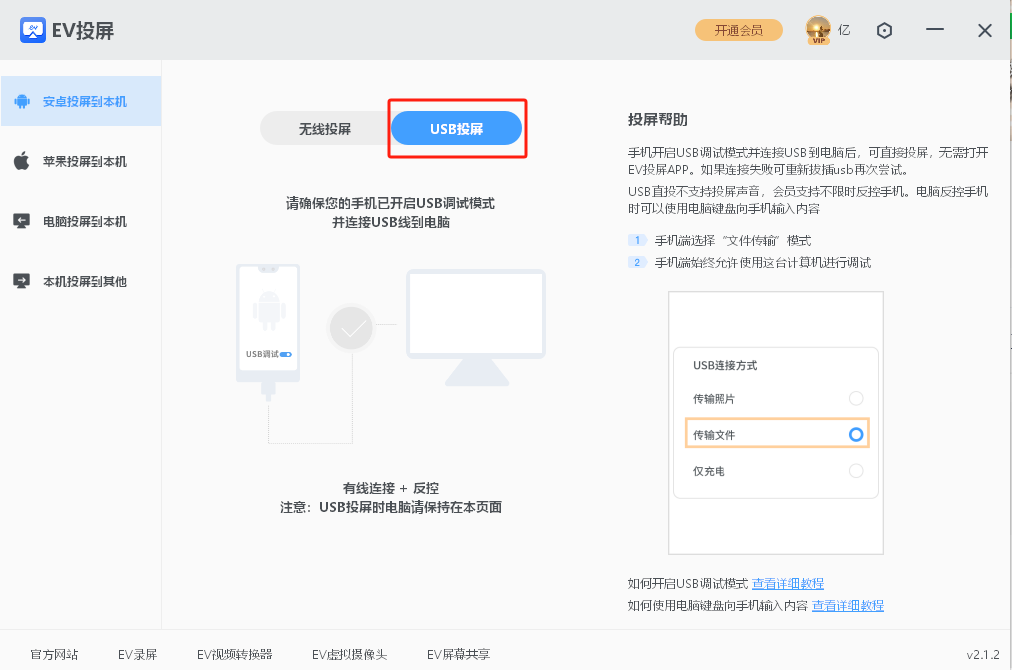Open the settings gear icon
This screenshot has height=670, width=1012.
[884, 30]
